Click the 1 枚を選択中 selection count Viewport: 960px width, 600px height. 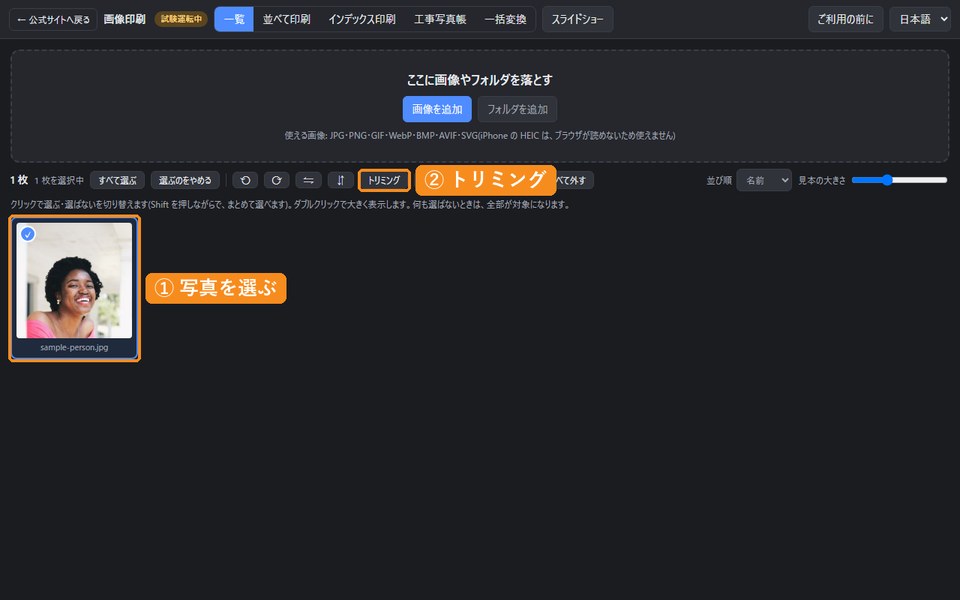[x=59, y=180]
